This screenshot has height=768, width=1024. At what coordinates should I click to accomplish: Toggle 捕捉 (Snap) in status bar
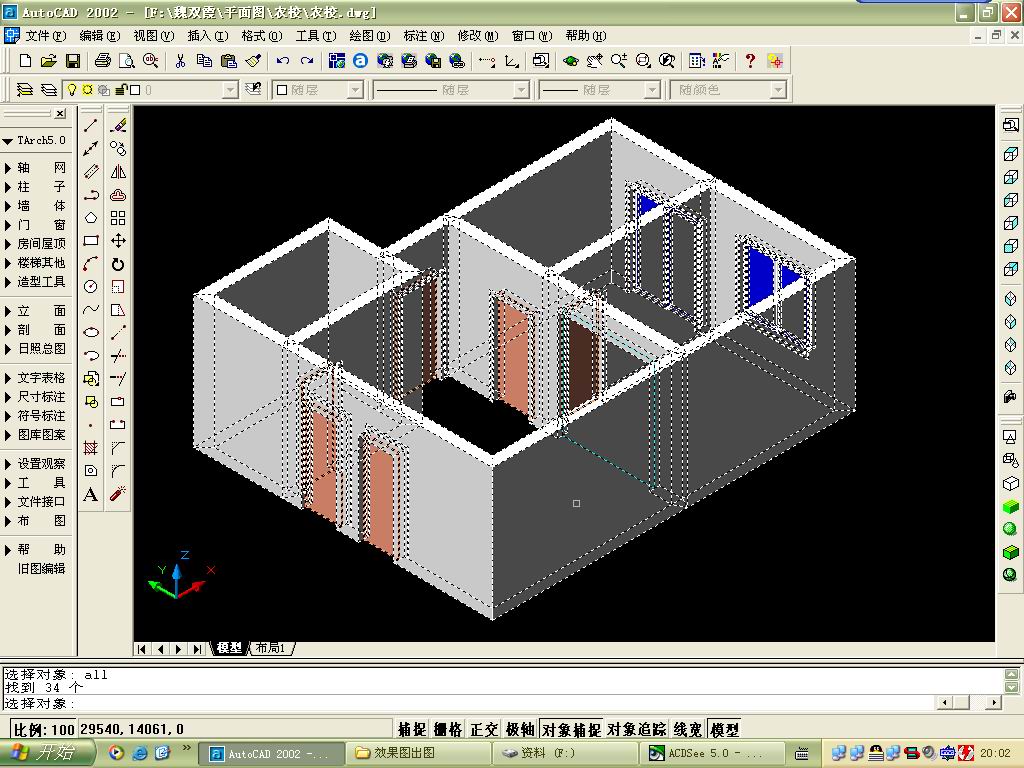click(412, 729)
